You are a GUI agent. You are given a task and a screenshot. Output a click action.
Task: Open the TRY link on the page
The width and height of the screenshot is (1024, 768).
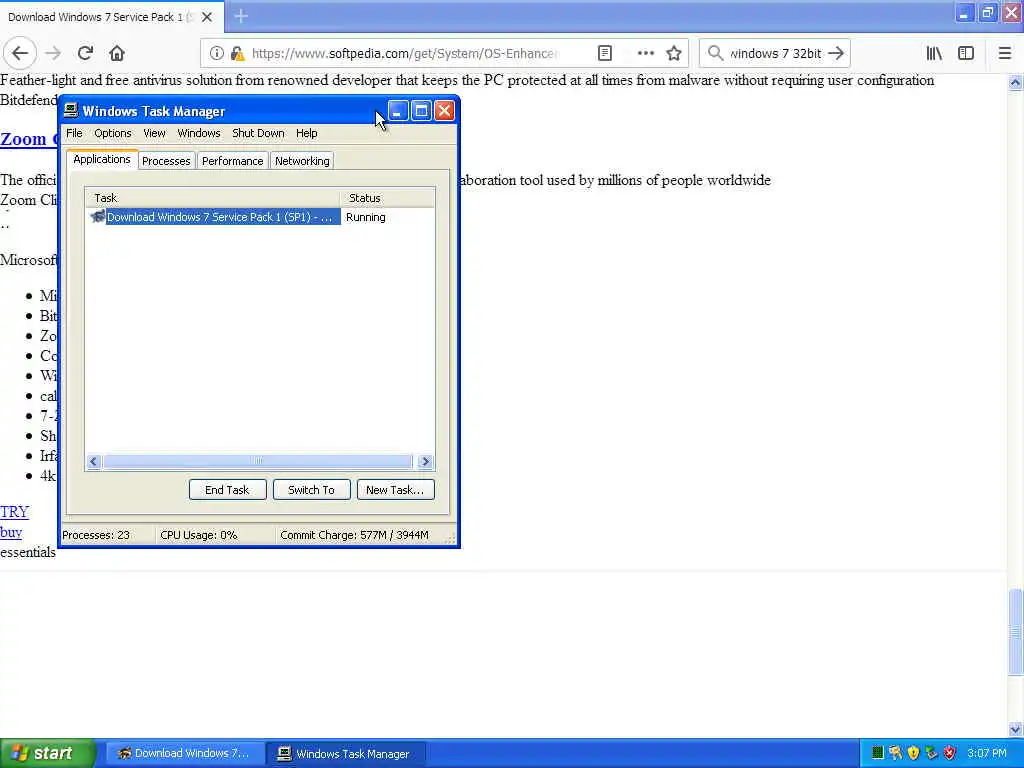click(14, 511)
